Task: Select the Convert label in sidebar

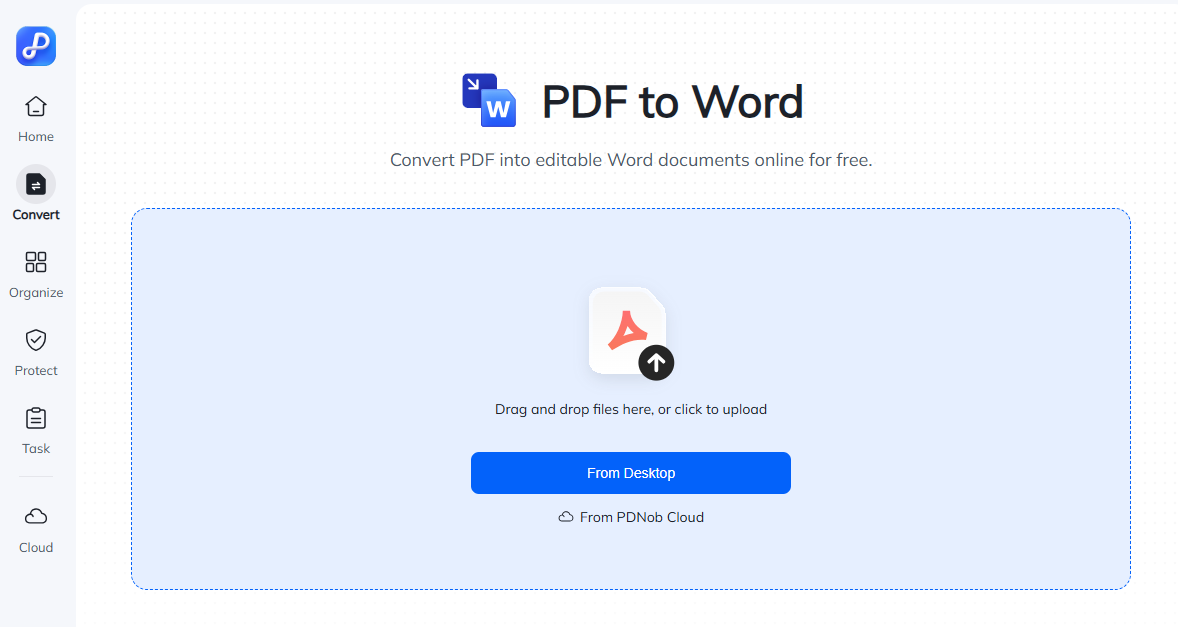Action: coord(35,214)
